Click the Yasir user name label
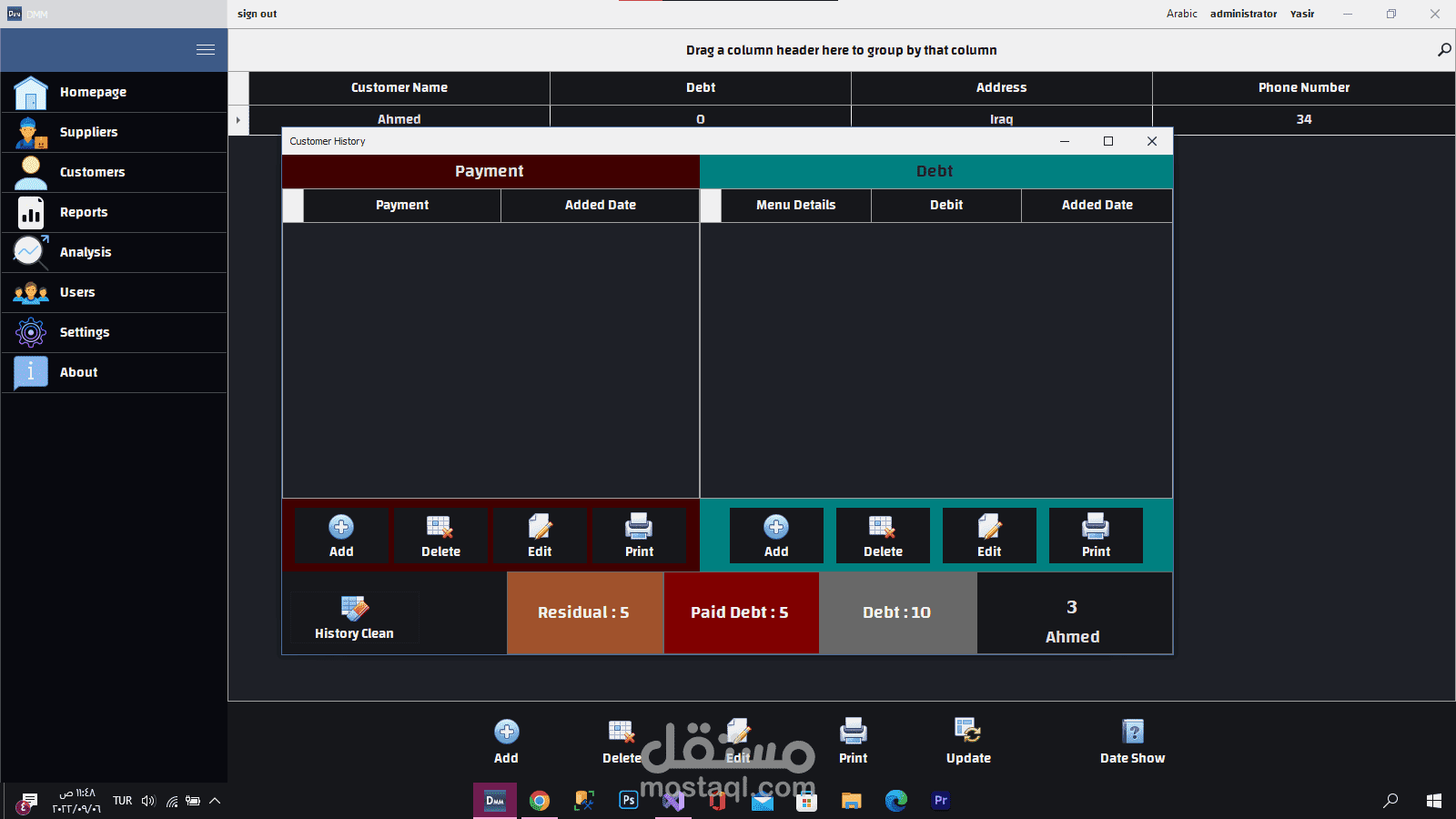Screen dimensions: 1456x819 click(x=1302, y=14)
